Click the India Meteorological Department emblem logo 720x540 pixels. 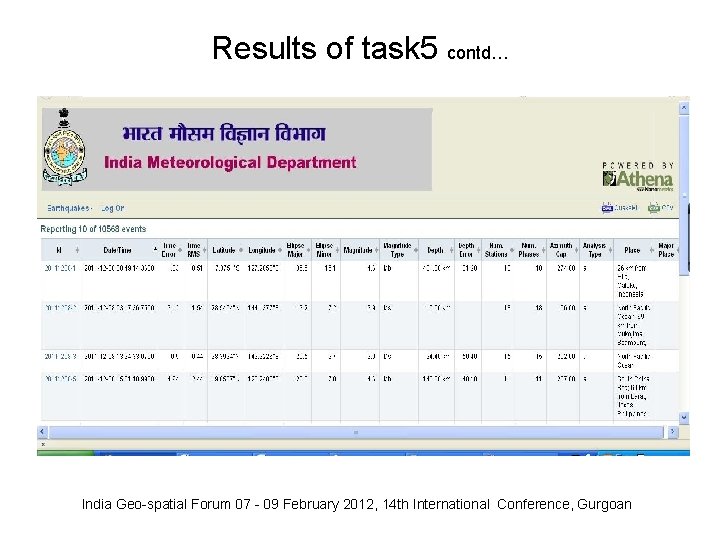click(65, 147)
